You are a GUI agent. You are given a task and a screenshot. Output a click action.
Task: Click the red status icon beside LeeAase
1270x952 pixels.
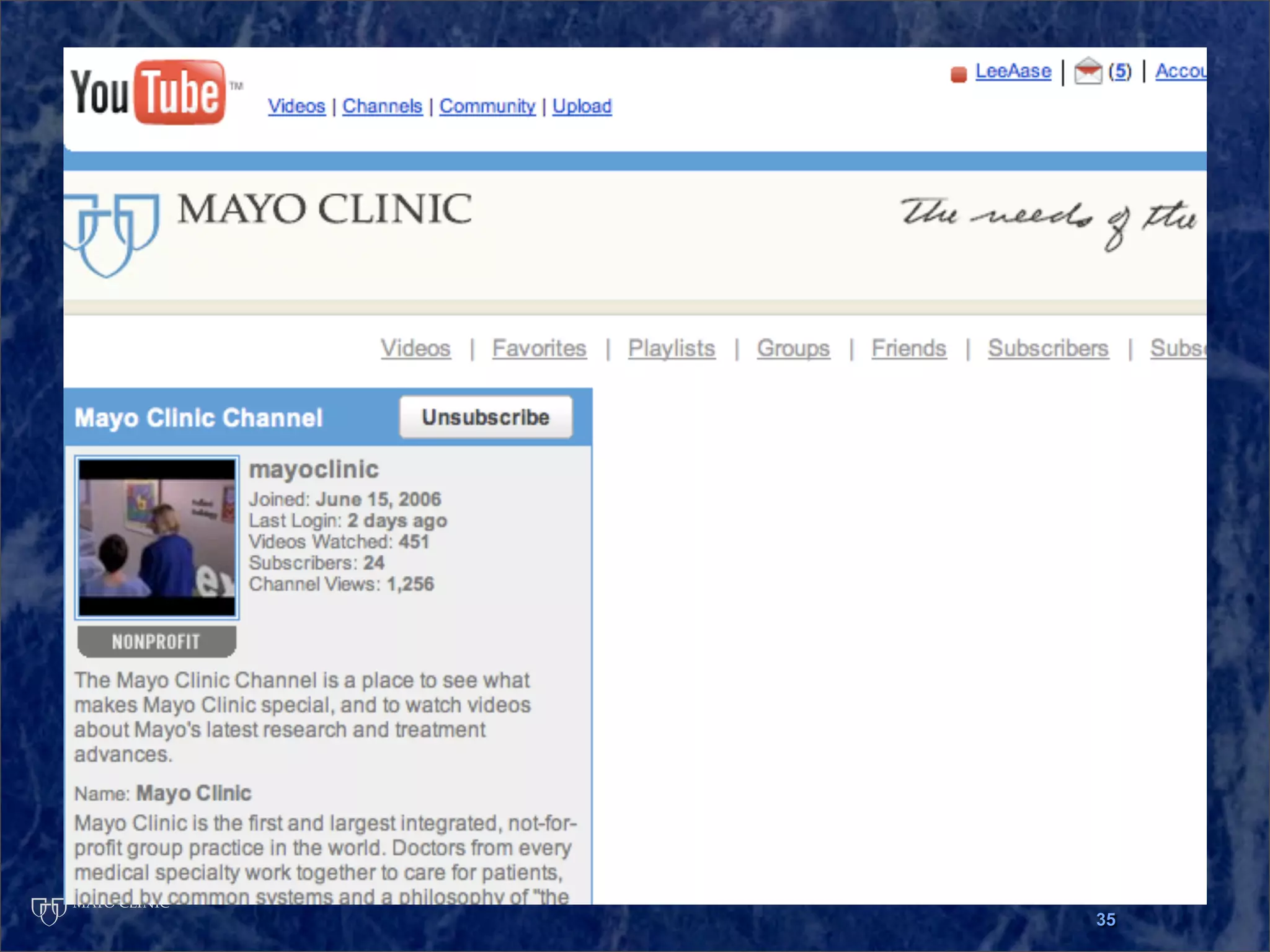coord(959,74)
